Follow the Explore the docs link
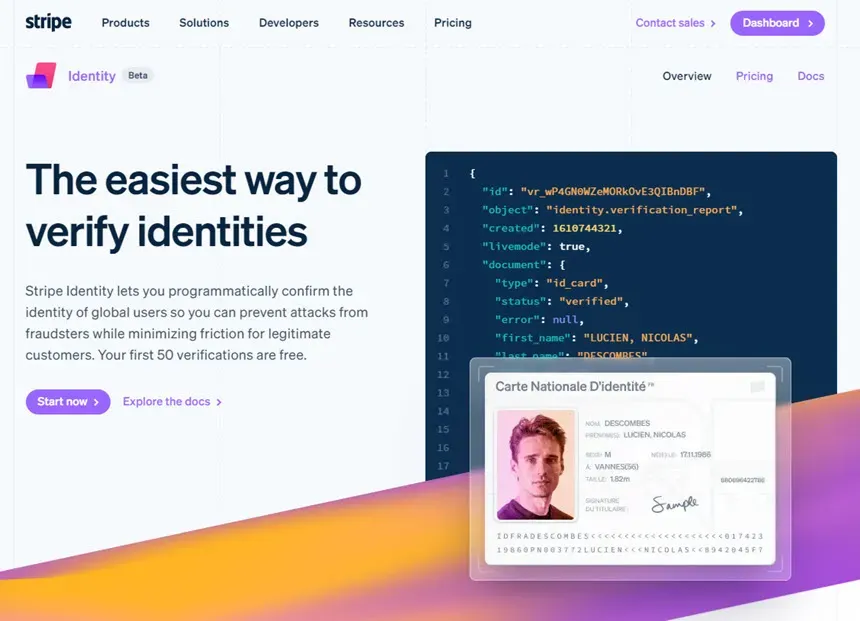 [172, 402]
